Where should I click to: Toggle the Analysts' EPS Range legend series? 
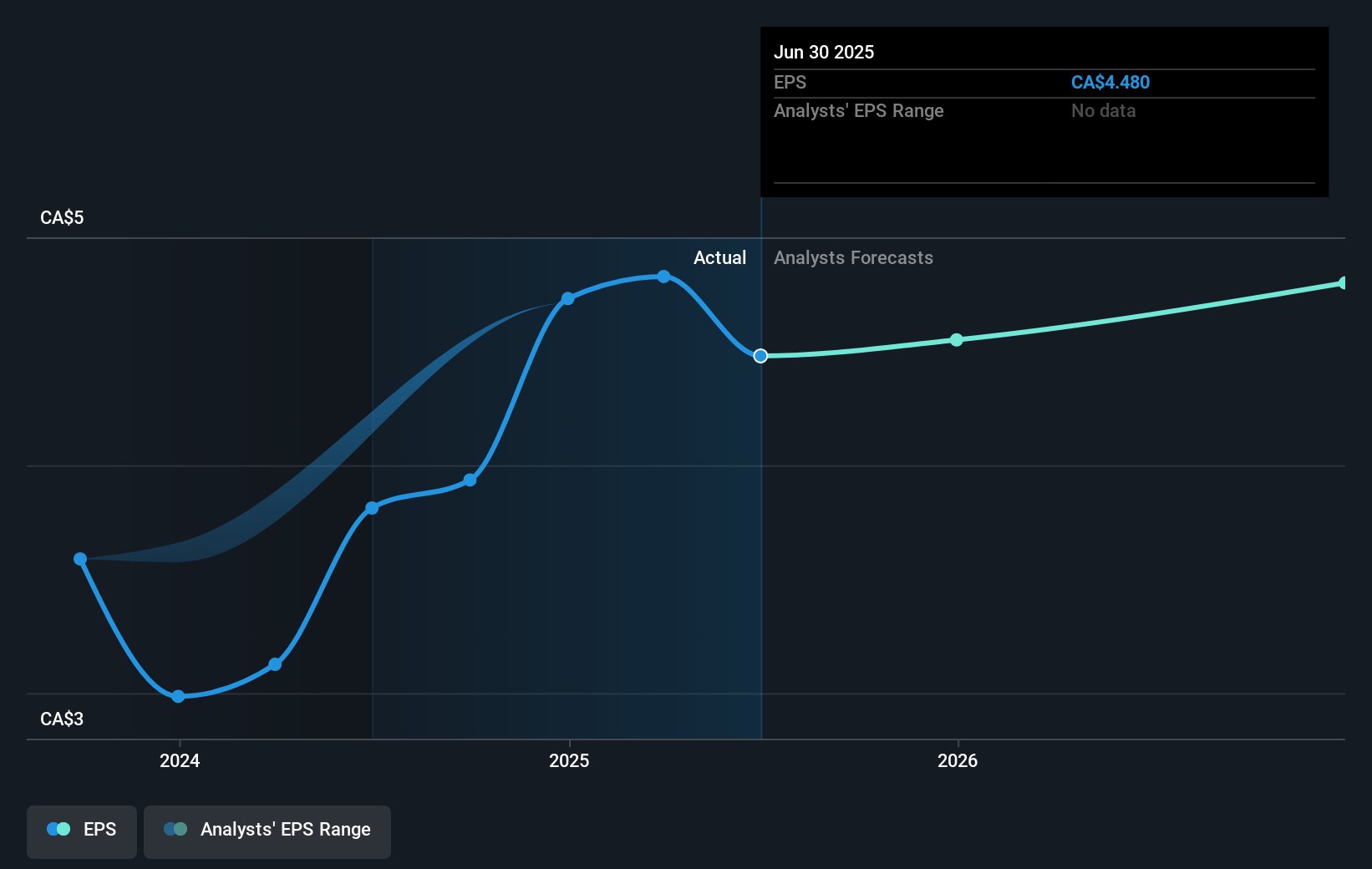pyautogui.click(x=267, y=831)
